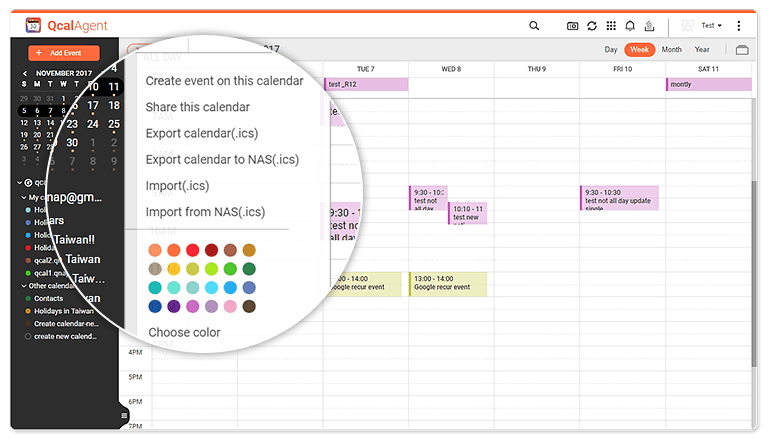Click the Add Event button
Screen dimensions: 768x439
tap(64, 53)
